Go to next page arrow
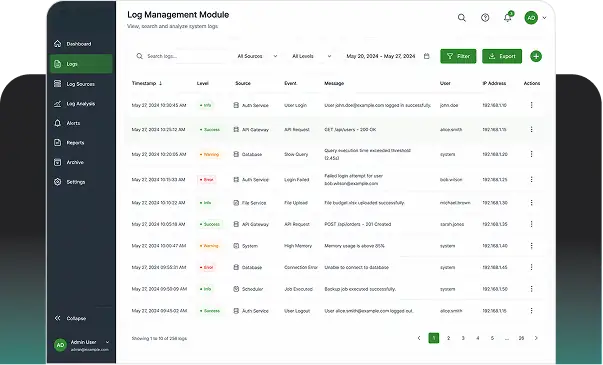Viewport: 603px width, 365px height. click(x=536, y=338)
